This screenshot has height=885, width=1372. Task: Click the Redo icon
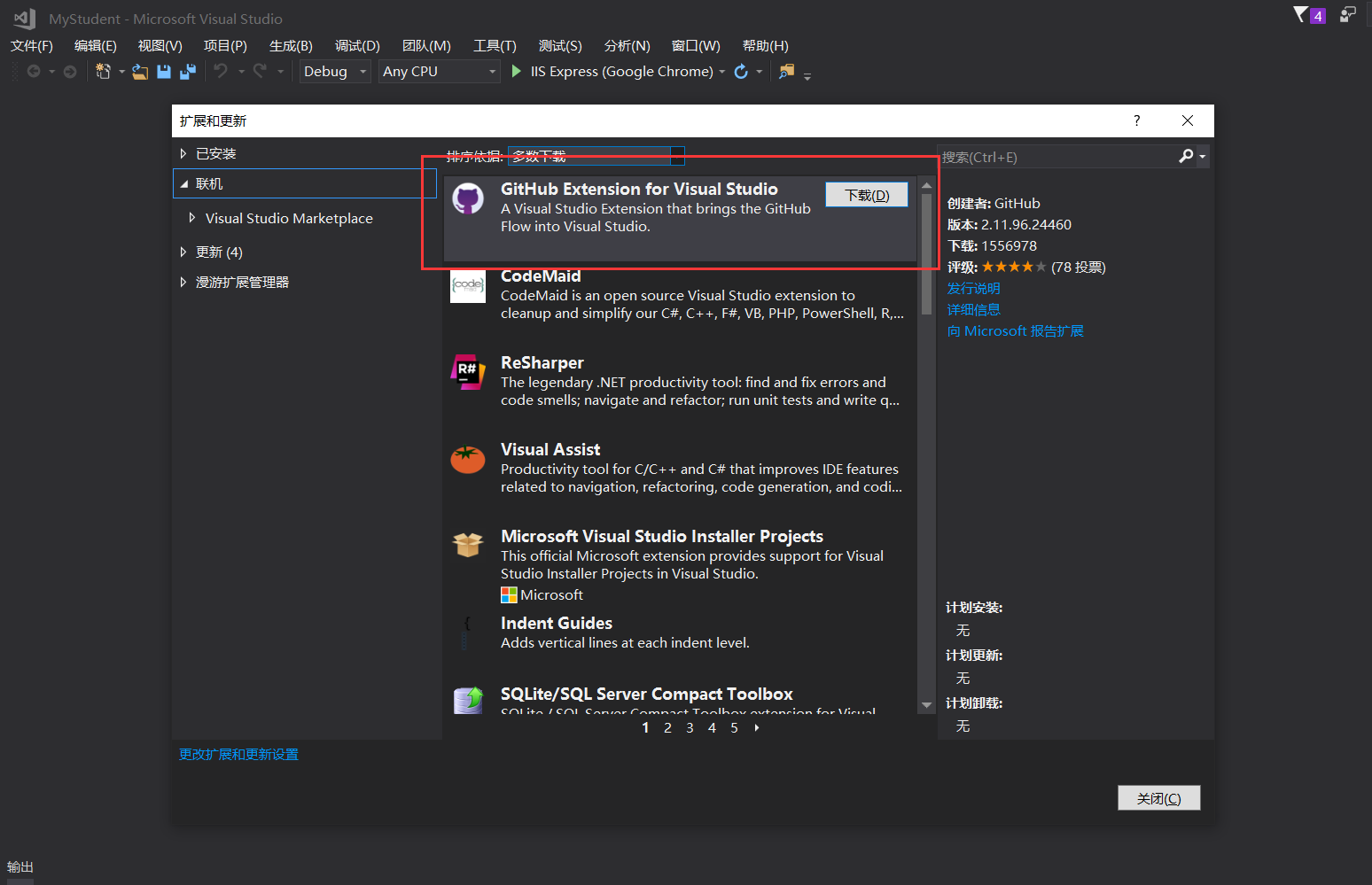click(x=260, y=71)
